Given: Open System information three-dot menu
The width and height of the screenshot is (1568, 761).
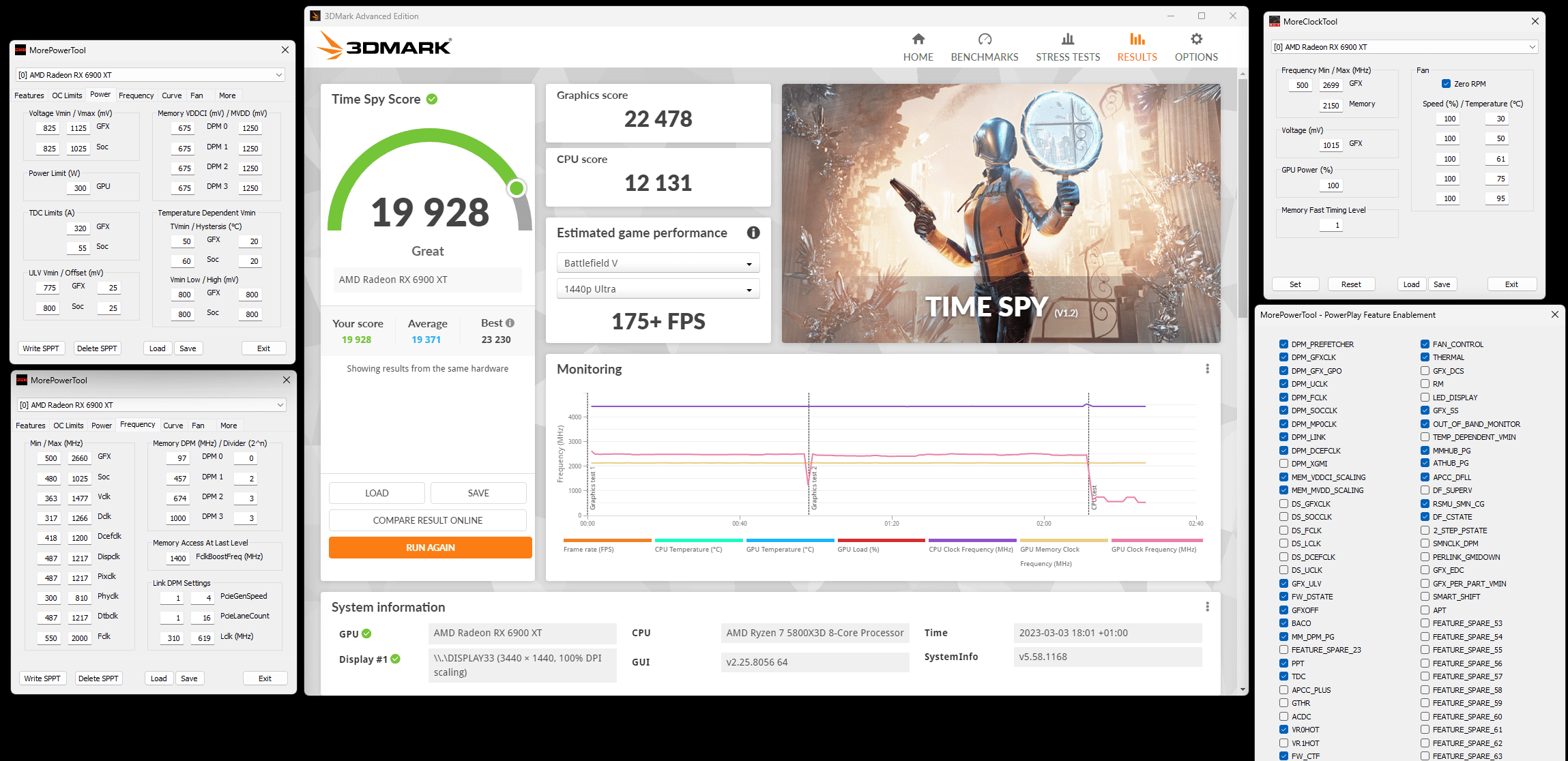Looking at the screenshot, I should pyautogui.click(x=1207, y=607).
